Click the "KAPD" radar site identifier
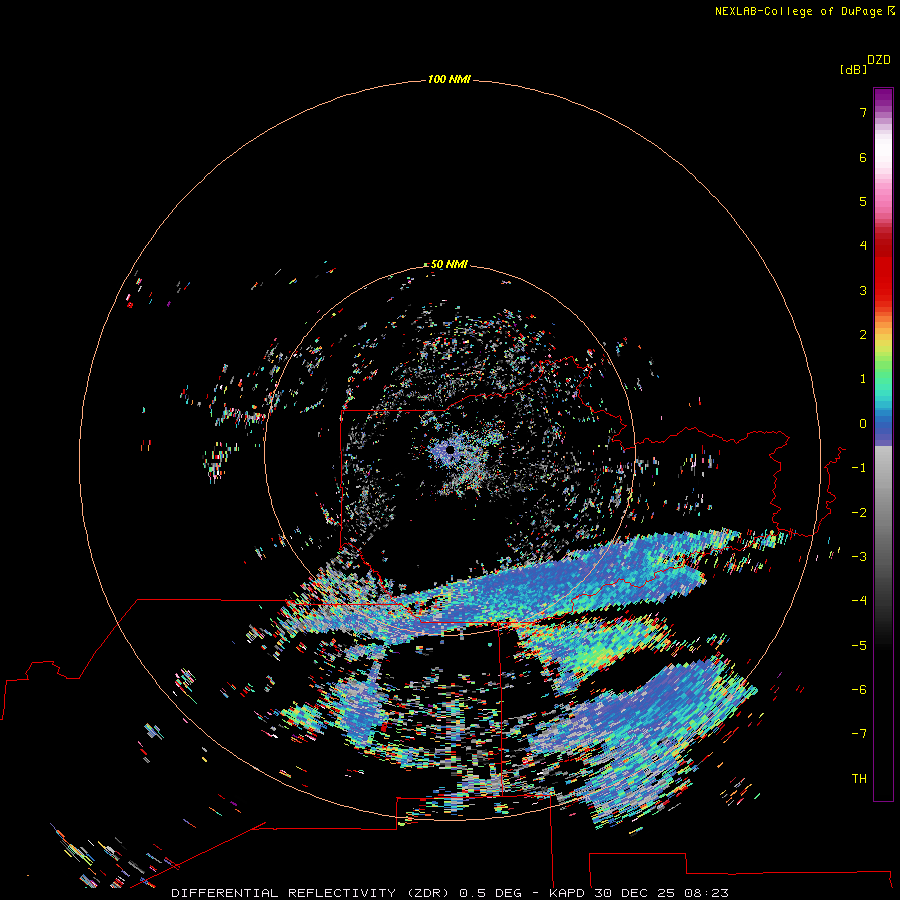900x900 pixels. pyautogui.click(x=567, y=893)
